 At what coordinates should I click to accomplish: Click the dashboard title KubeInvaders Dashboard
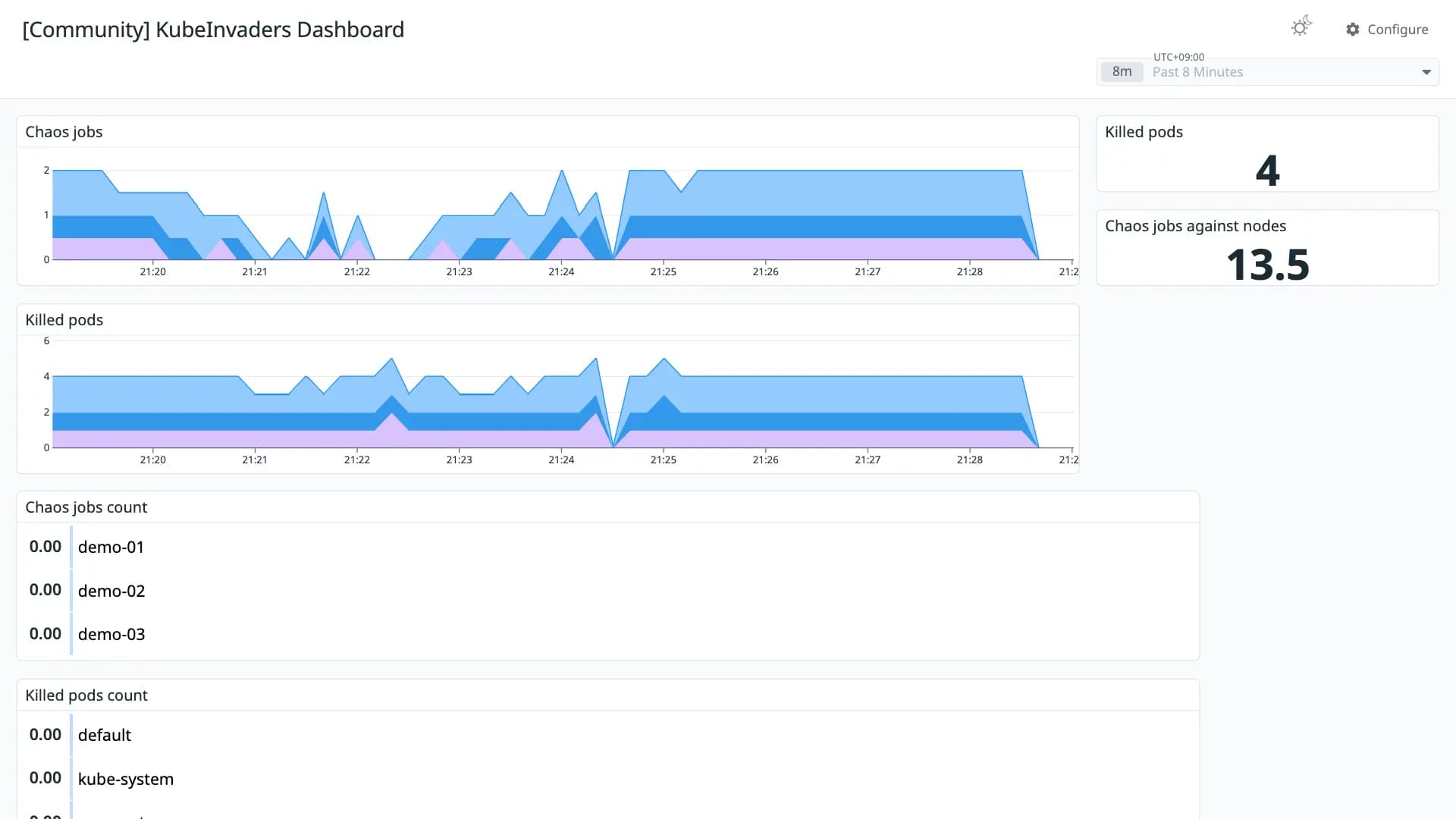point(213,30)
